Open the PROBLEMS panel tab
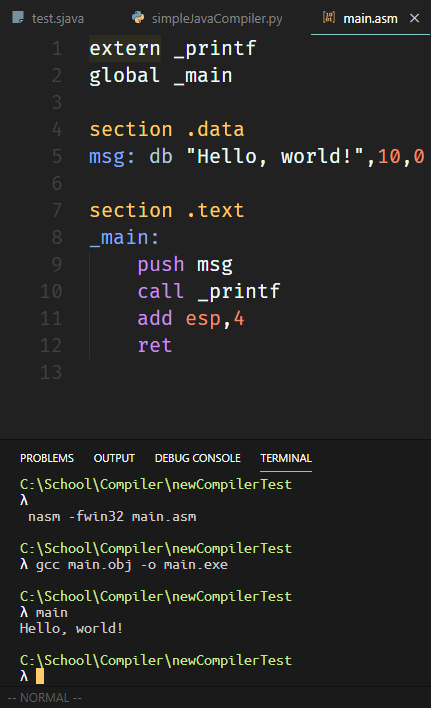431x708 pixels. (46, 458)
